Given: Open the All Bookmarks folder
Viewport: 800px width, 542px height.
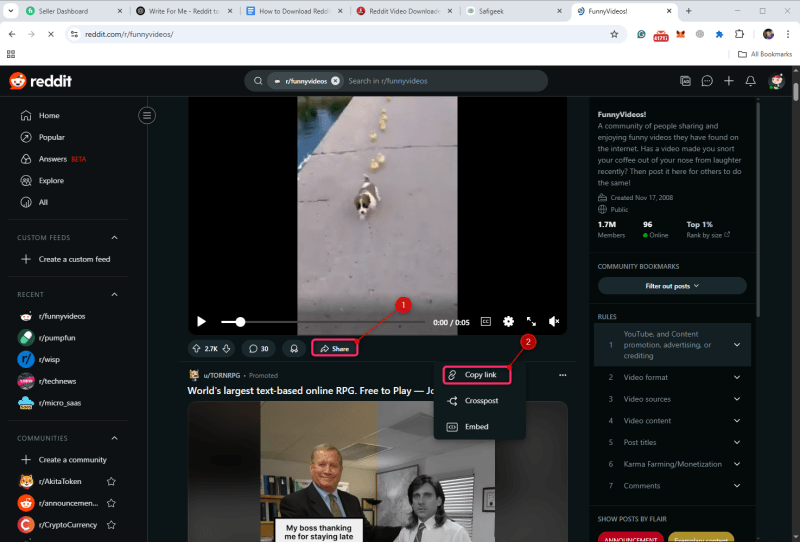Looking at the screenshot, I should [x=765, y=54].
